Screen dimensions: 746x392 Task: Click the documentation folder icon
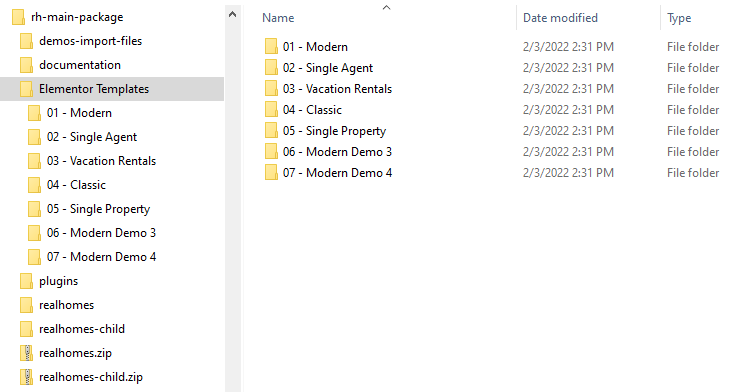[27, 65]
